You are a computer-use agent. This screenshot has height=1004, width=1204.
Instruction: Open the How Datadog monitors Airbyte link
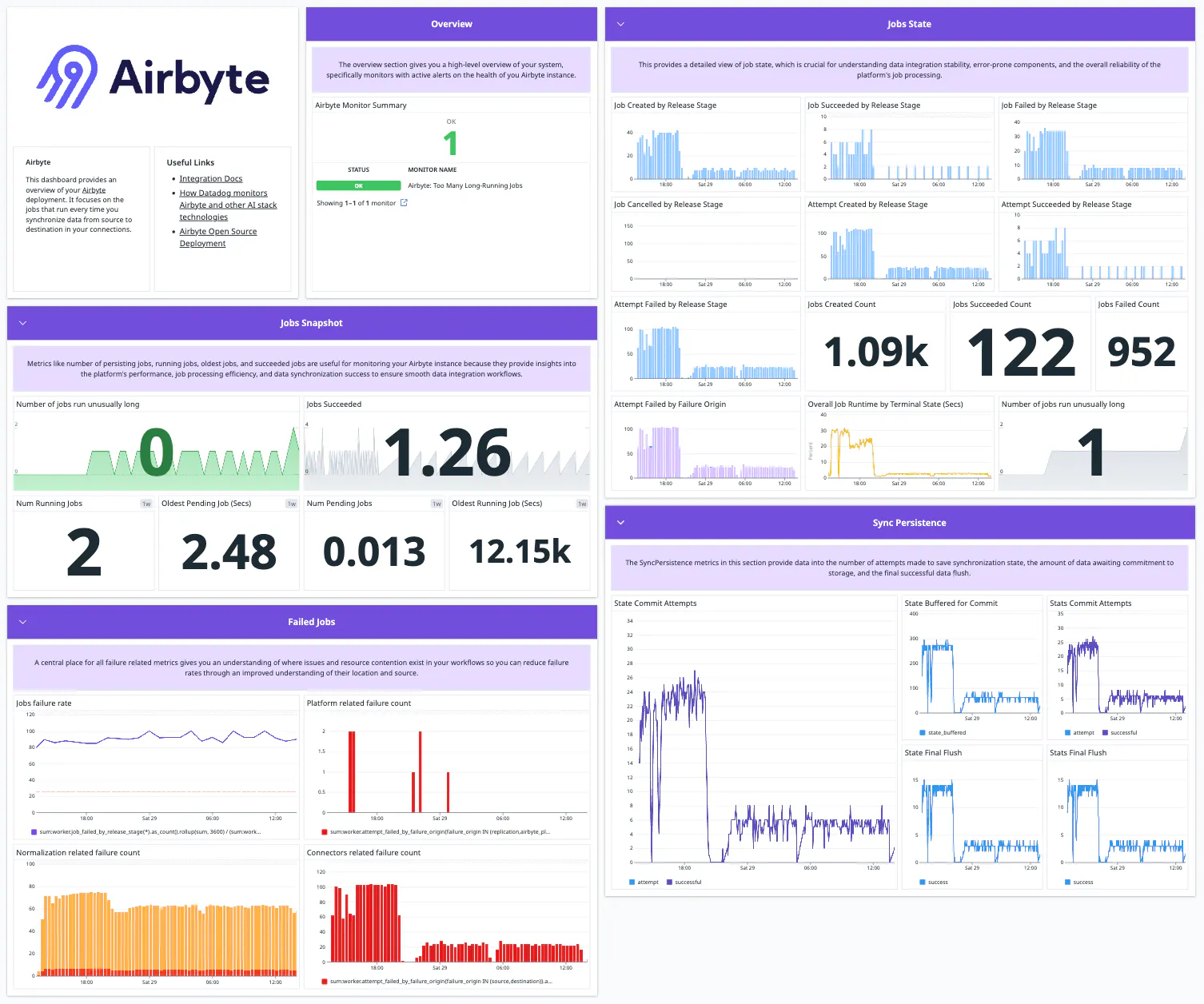pos(223,193)
